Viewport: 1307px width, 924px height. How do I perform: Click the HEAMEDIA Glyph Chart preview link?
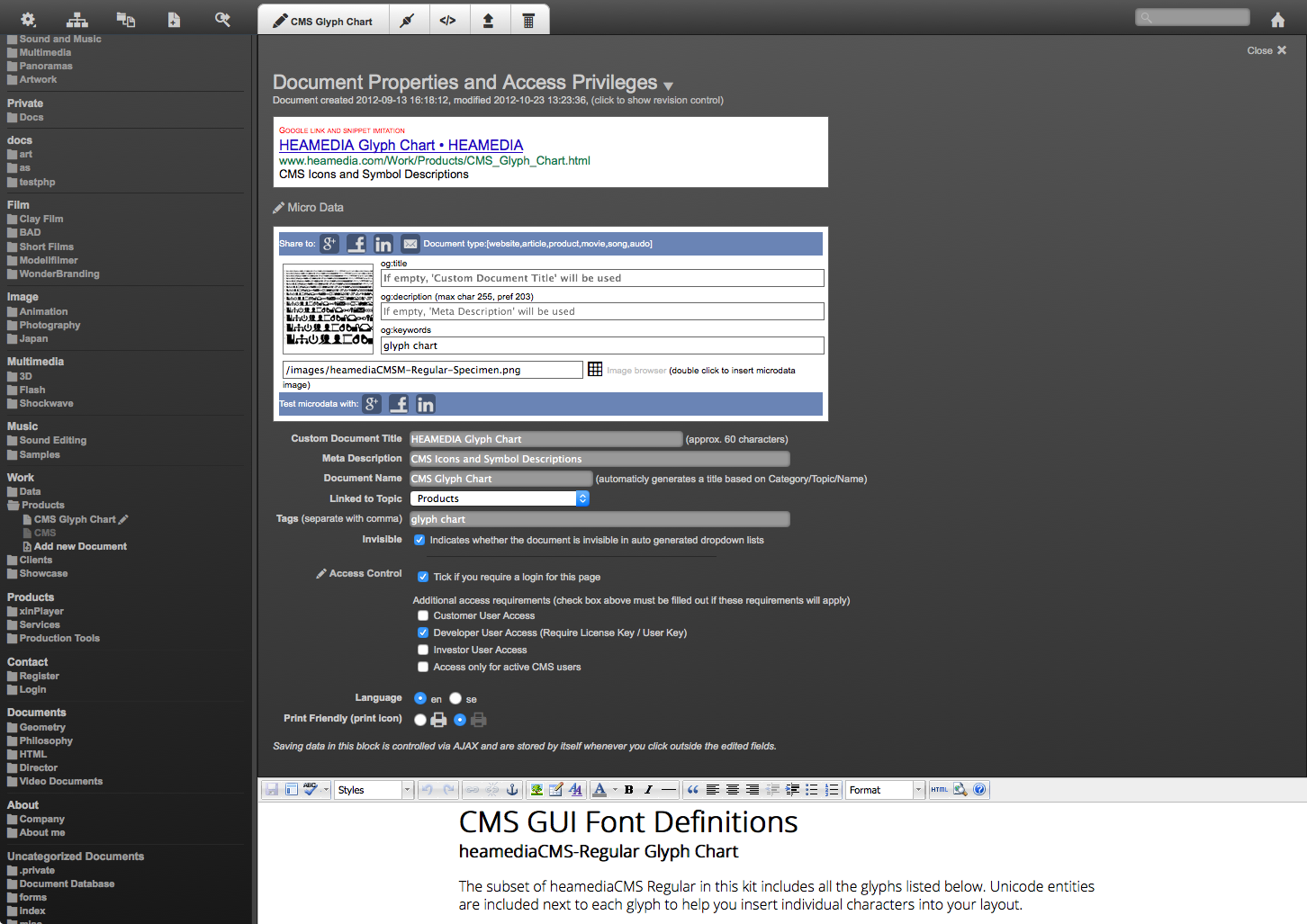point(401,145)
